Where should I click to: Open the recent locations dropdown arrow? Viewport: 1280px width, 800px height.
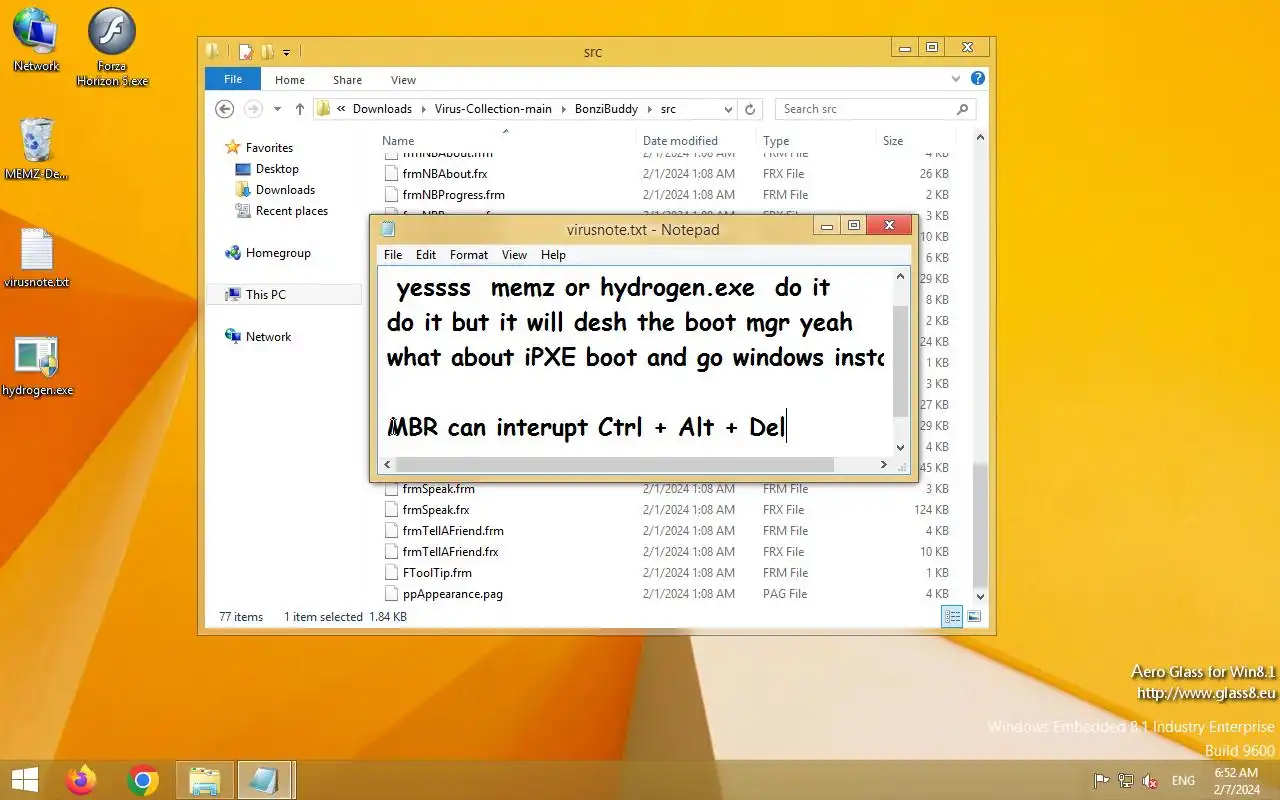(x=276, y=109)
